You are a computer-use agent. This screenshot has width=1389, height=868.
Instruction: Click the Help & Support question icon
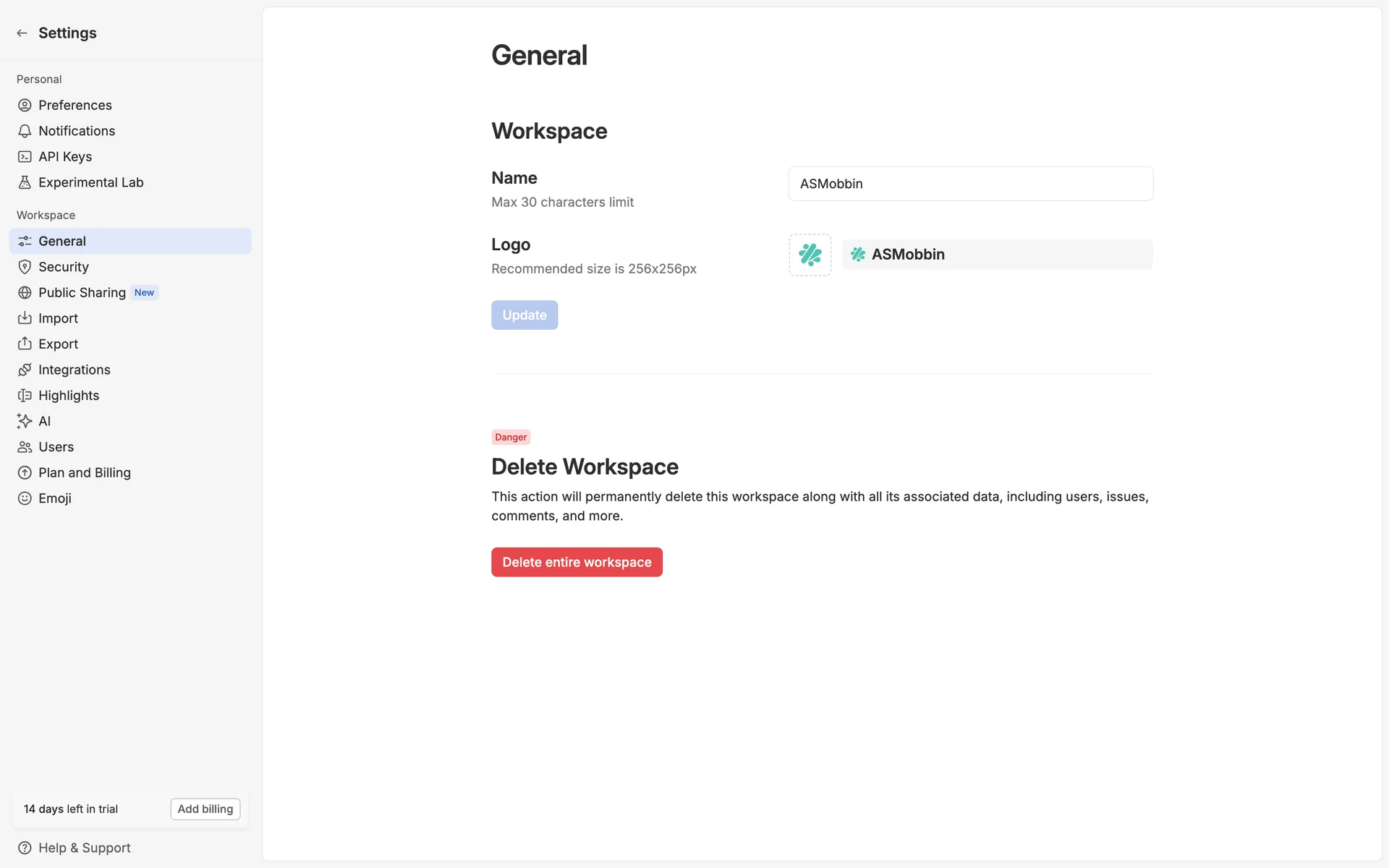[25, 848]
